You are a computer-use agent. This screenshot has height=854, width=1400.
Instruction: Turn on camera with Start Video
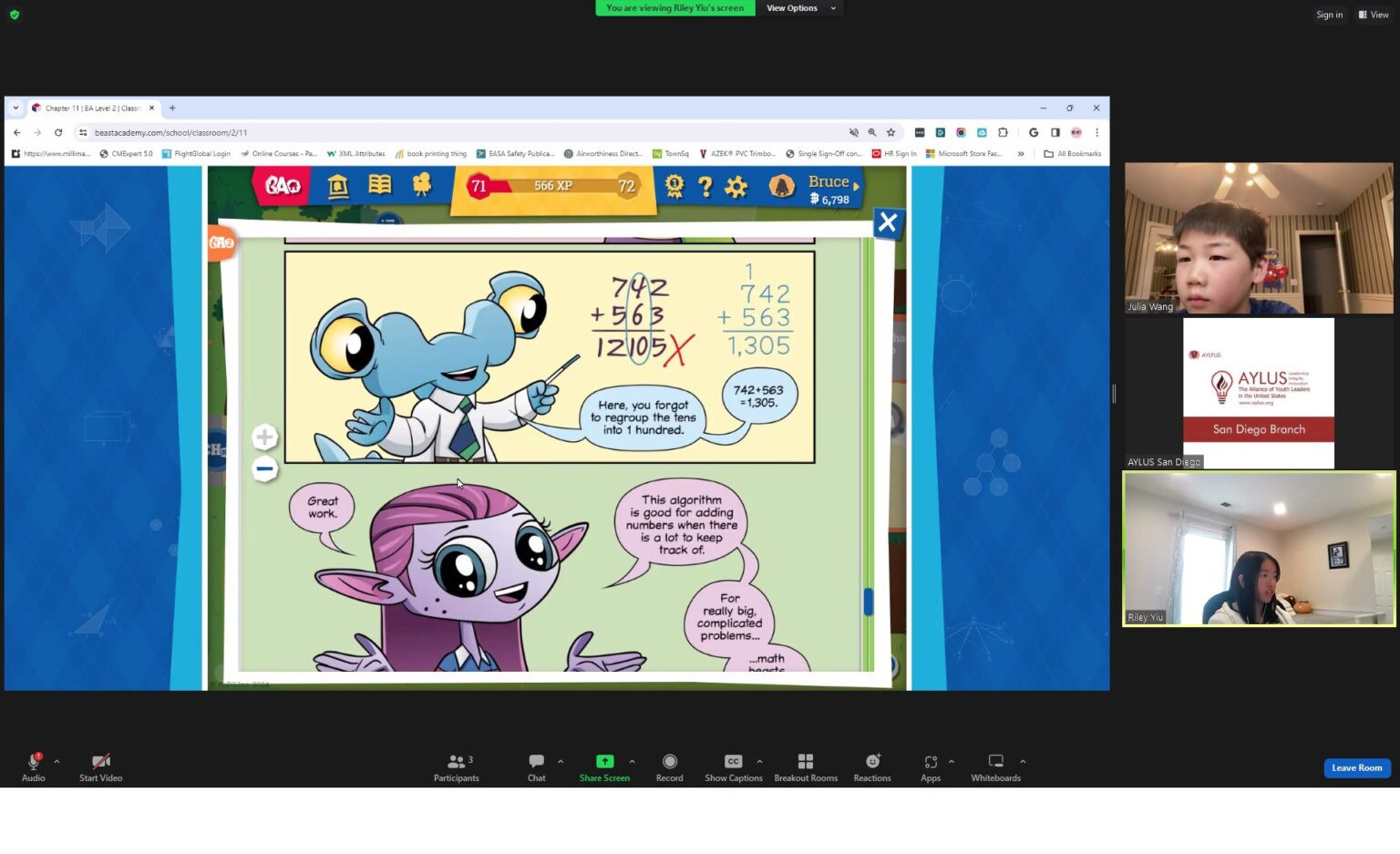(100, 767)
